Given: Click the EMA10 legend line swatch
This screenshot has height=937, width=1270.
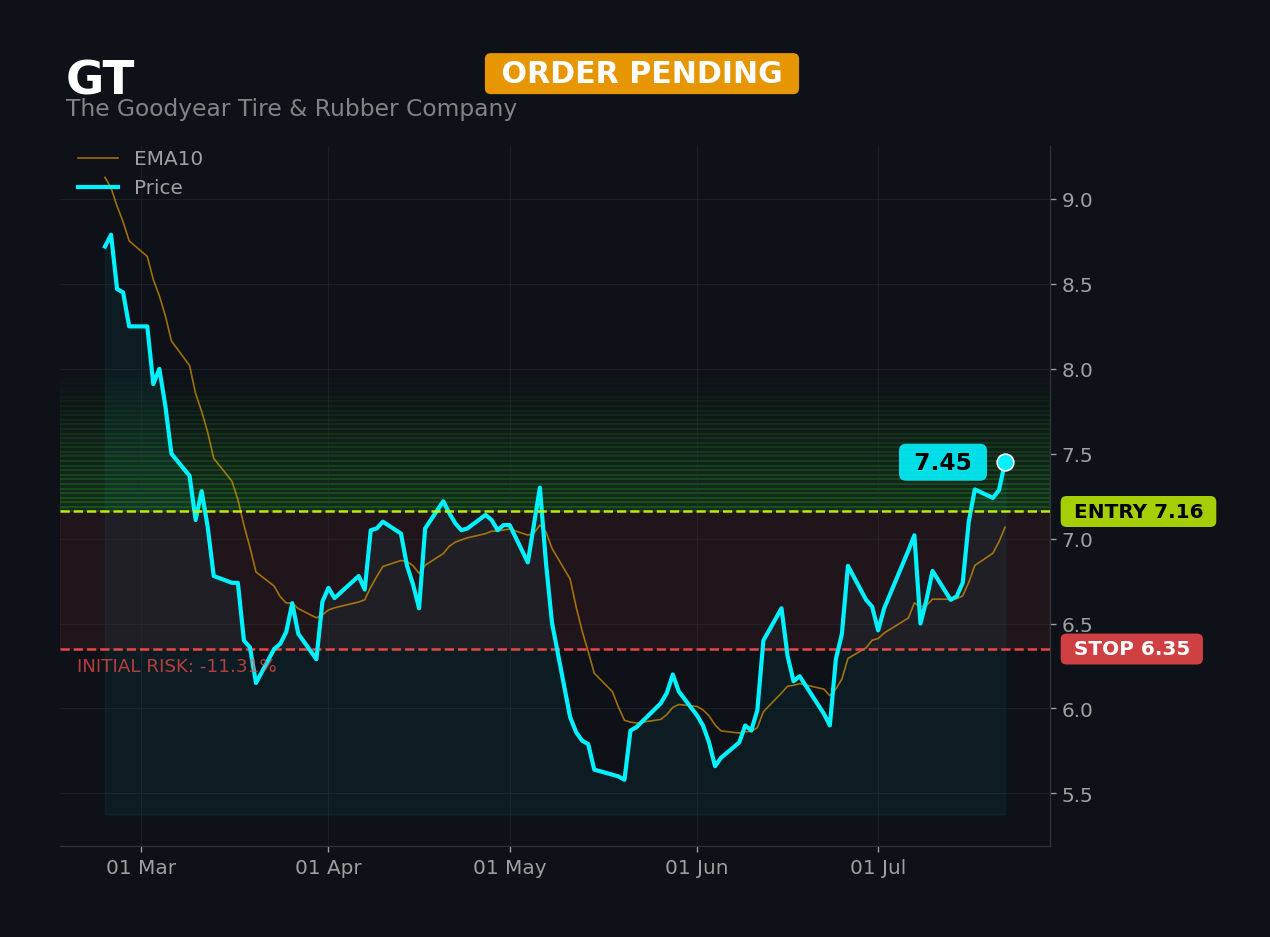Looking at the screenshot, I should (98, 159).
